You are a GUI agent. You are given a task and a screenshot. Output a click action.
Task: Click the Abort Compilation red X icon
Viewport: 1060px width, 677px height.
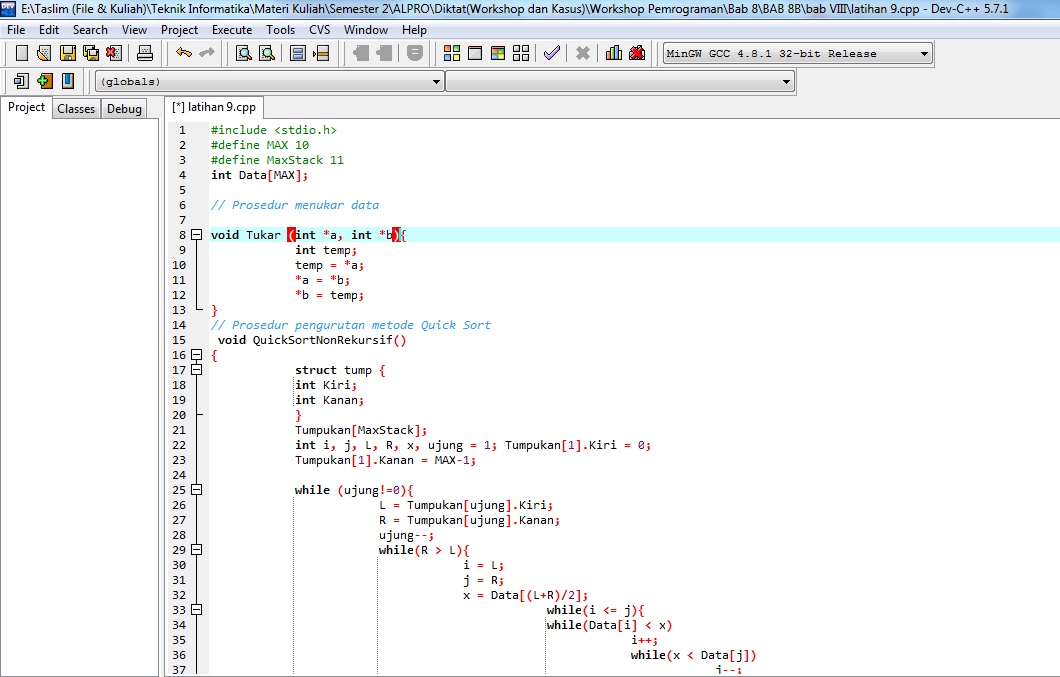tap(583, 53)
